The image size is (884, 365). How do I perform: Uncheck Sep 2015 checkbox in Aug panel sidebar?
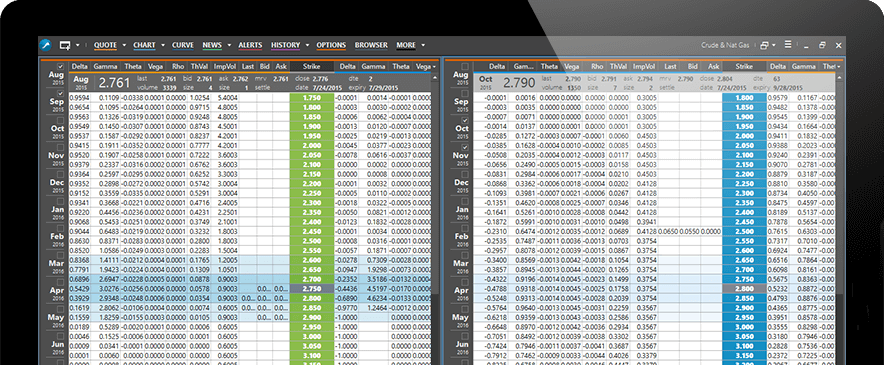(x=60, y=93)
